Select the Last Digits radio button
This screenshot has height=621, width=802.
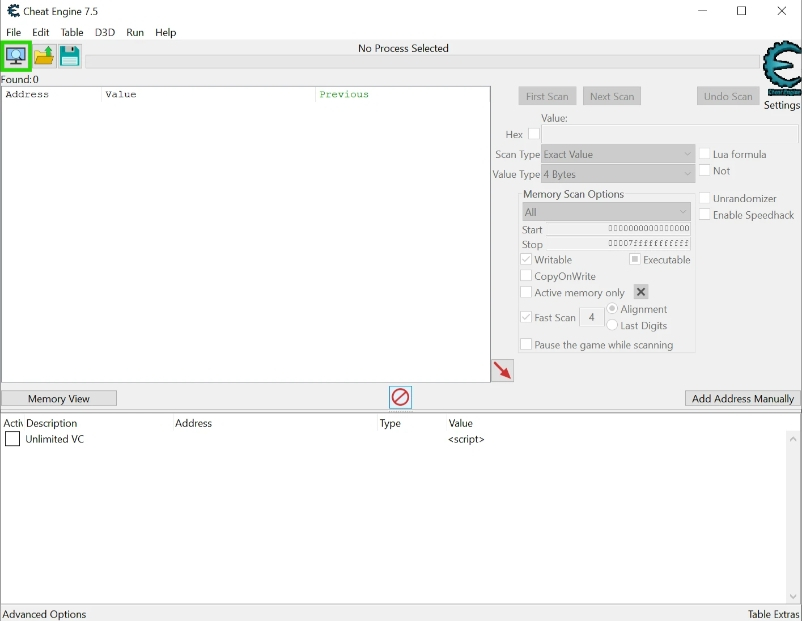coord(612,325)
